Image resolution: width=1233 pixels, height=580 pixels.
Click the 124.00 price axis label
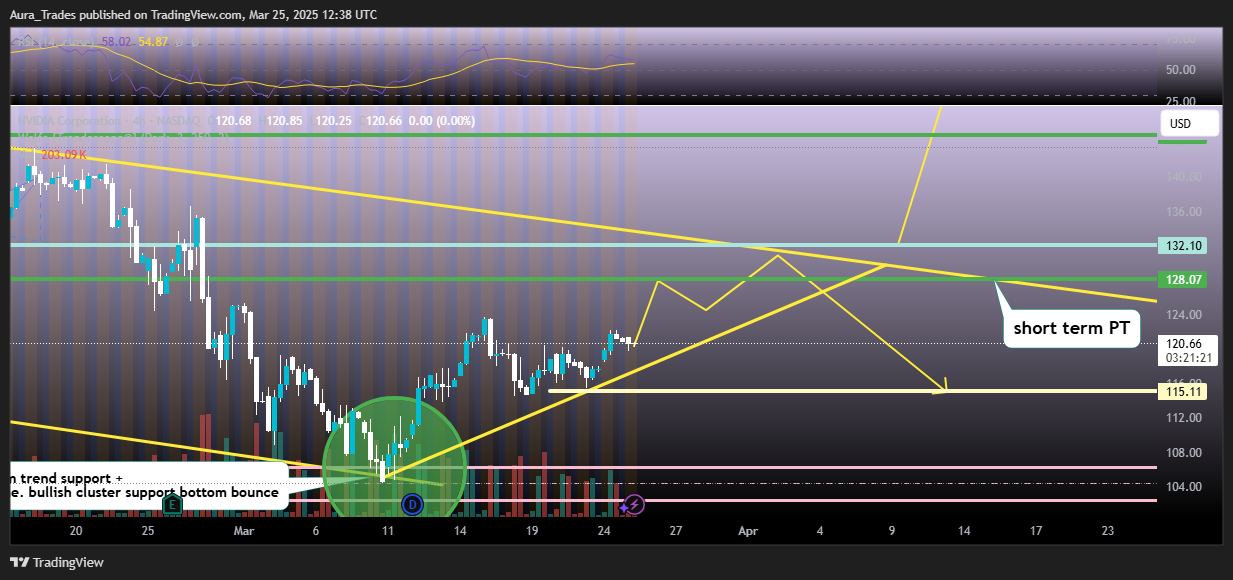coord(1183,315)
